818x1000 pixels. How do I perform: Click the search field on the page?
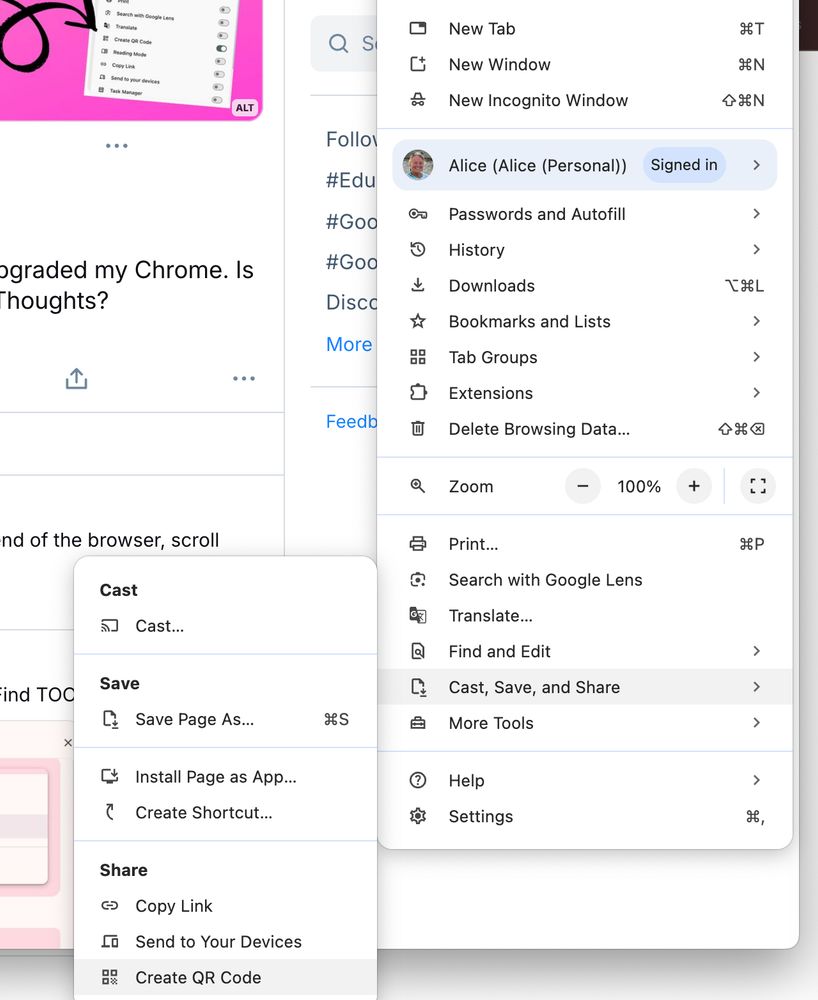tap(344, 43)
